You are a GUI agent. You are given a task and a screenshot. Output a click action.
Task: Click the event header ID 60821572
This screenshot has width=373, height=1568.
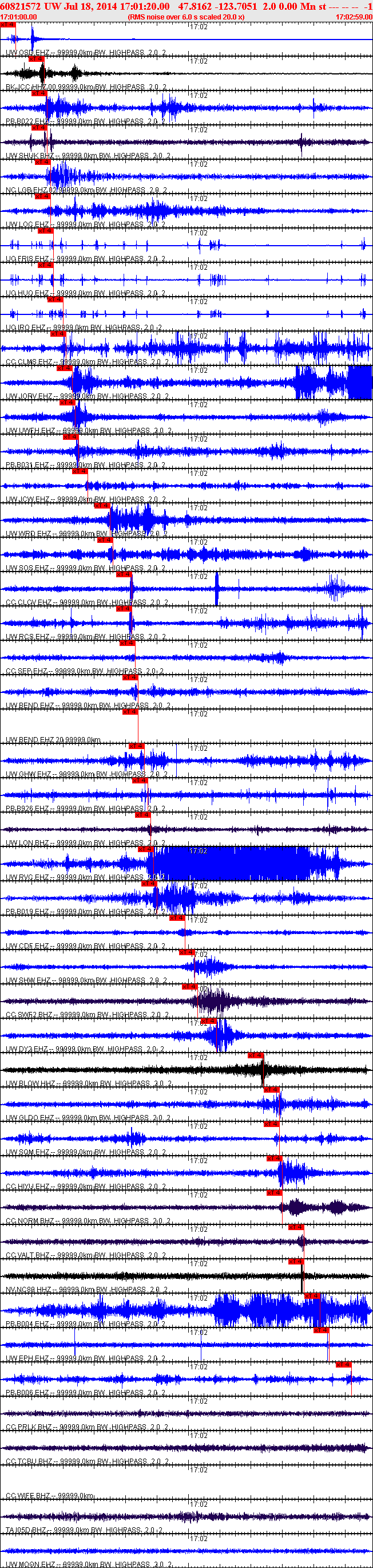click(x=19, y=6)
